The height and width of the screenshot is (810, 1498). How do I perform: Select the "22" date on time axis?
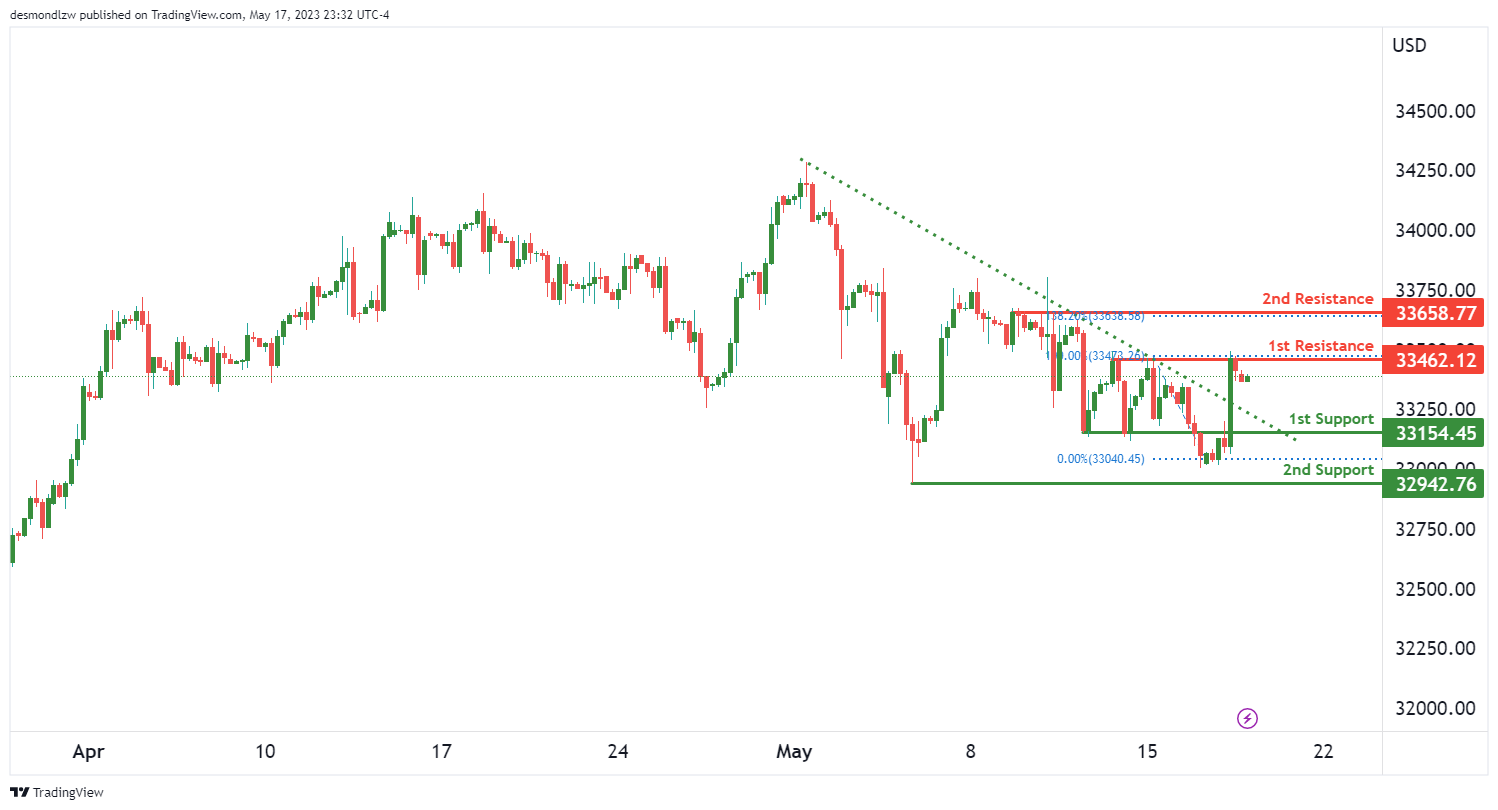[1324, 751]
